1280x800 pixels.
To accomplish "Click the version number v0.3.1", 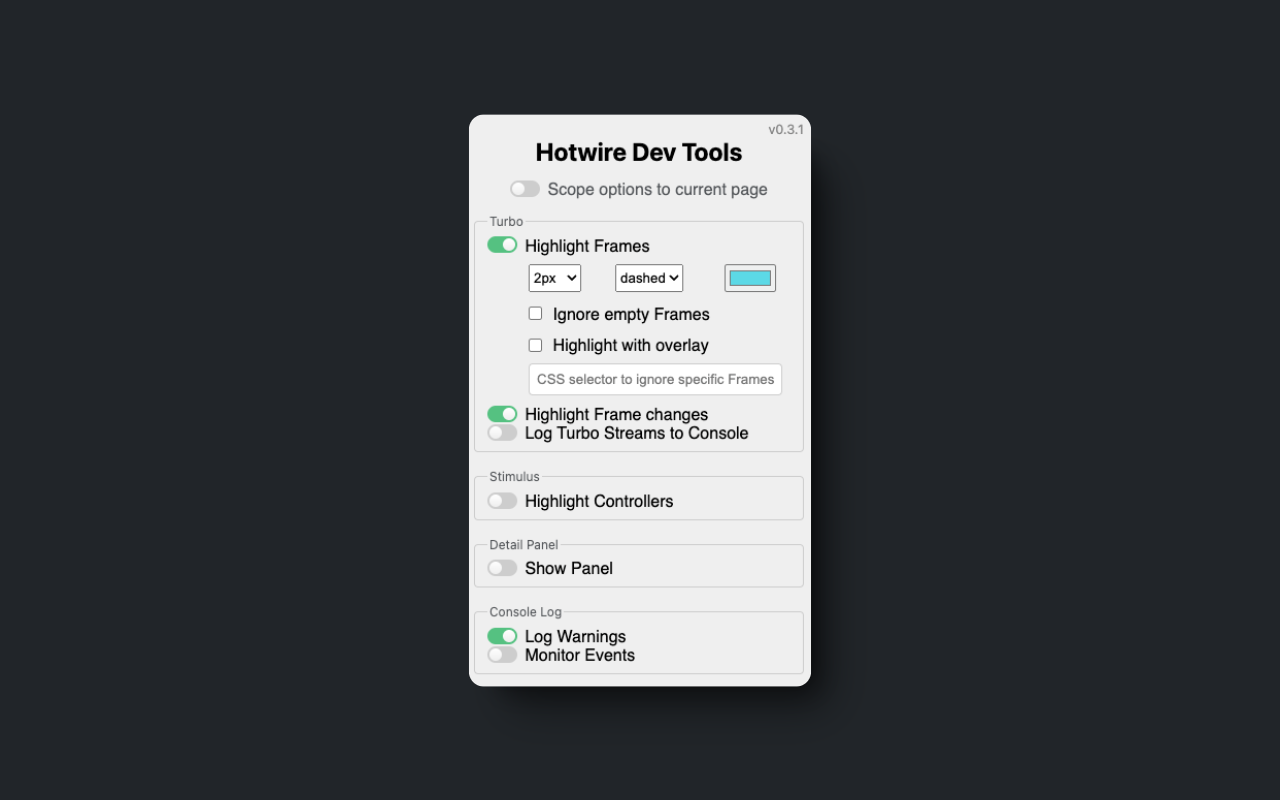I will 786,128.
